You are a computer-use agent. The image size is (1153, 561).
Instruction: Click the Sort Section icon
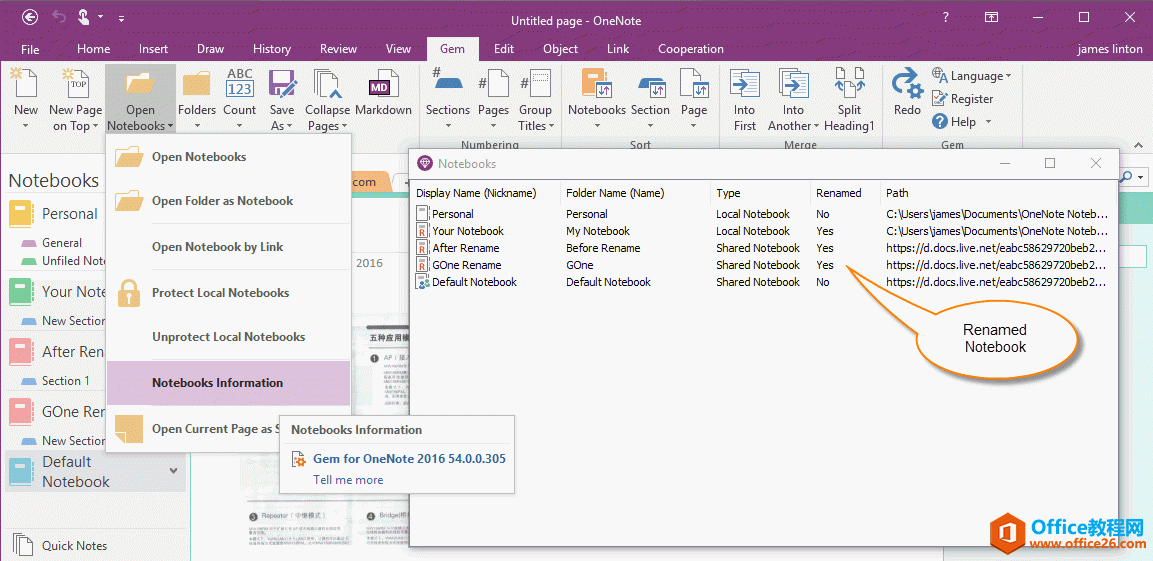[651, 87]
